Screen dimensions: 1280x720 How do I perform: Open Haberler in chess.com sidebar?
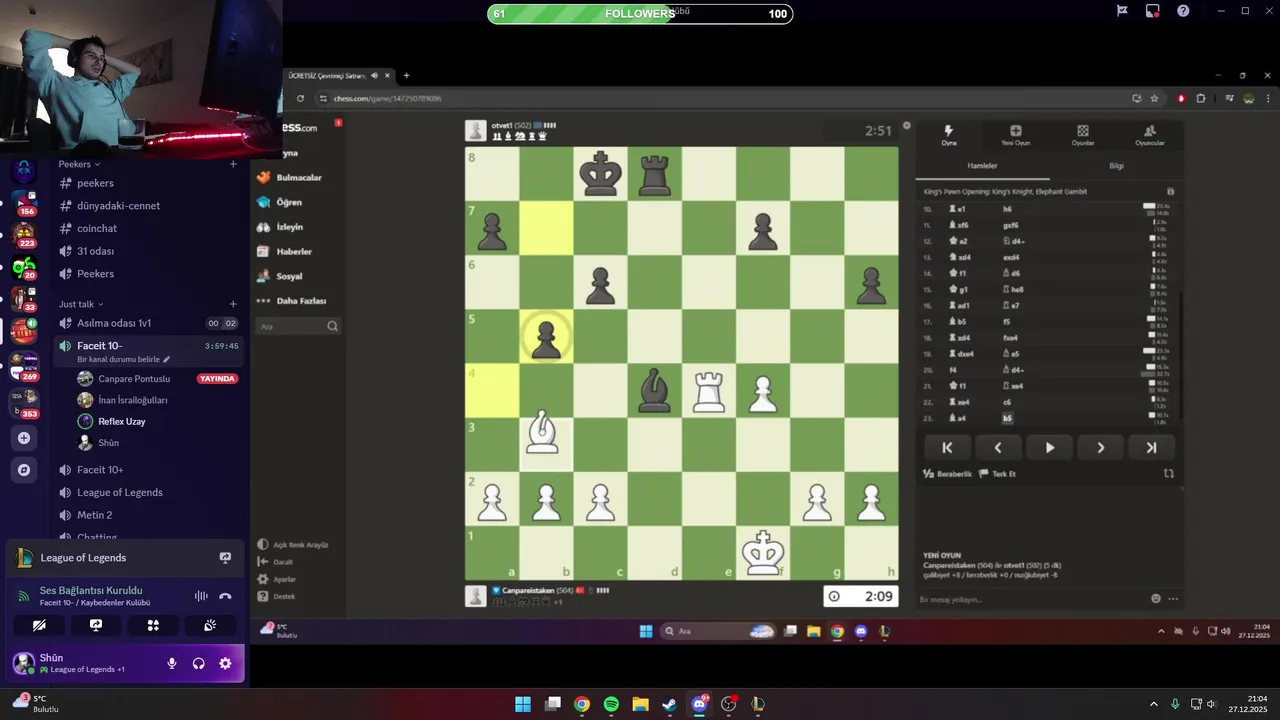[x=285, y=251]
